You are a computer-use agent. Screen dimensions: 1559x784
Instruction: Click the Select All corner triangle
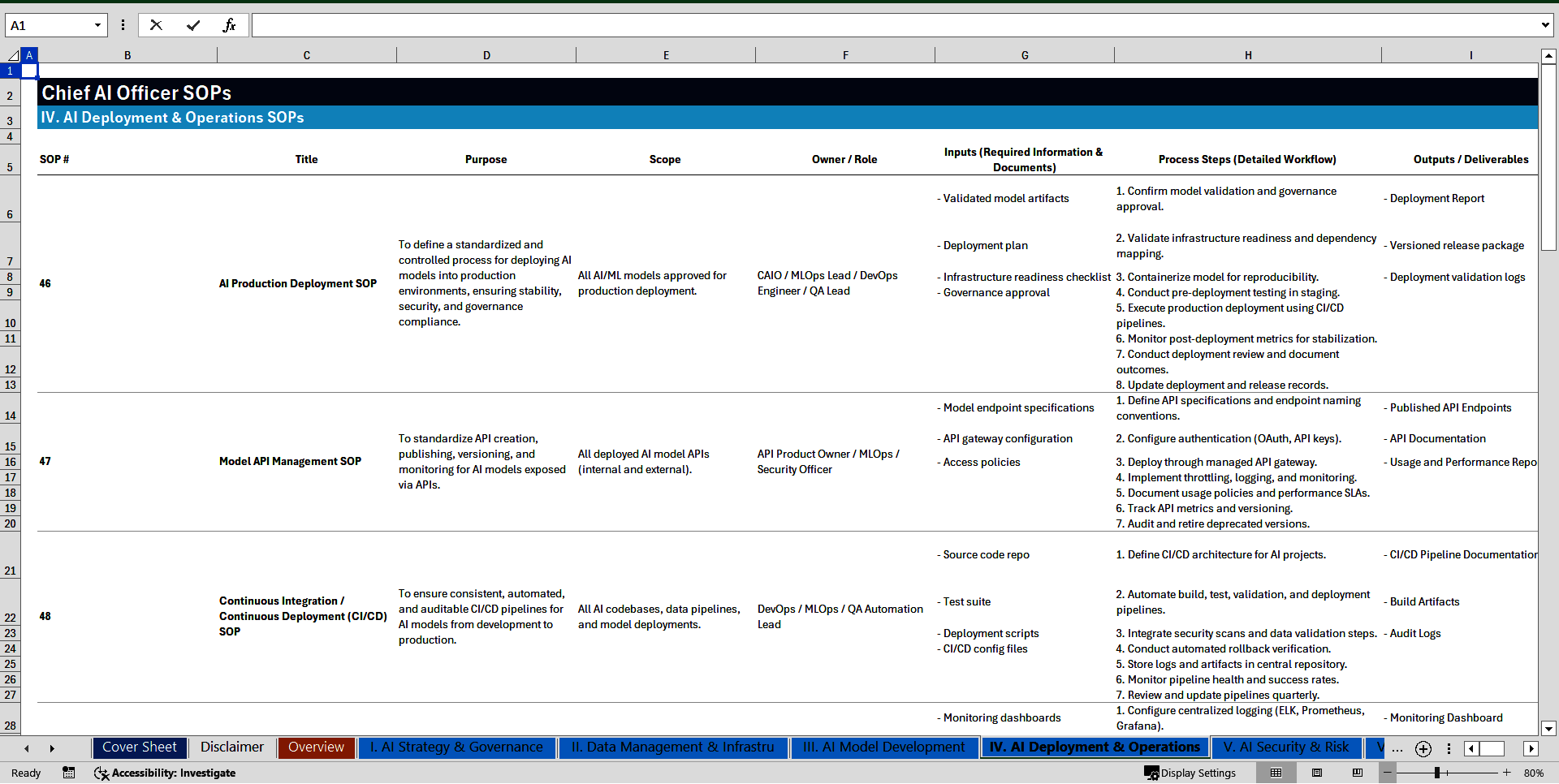point(13,55)
